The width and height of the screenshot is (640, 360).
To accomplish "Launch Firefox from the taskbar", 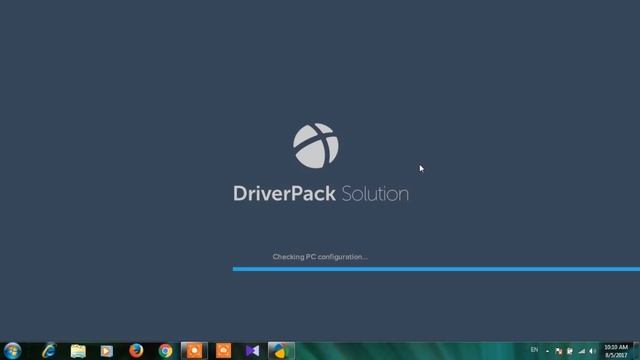I will coord(136,351).
